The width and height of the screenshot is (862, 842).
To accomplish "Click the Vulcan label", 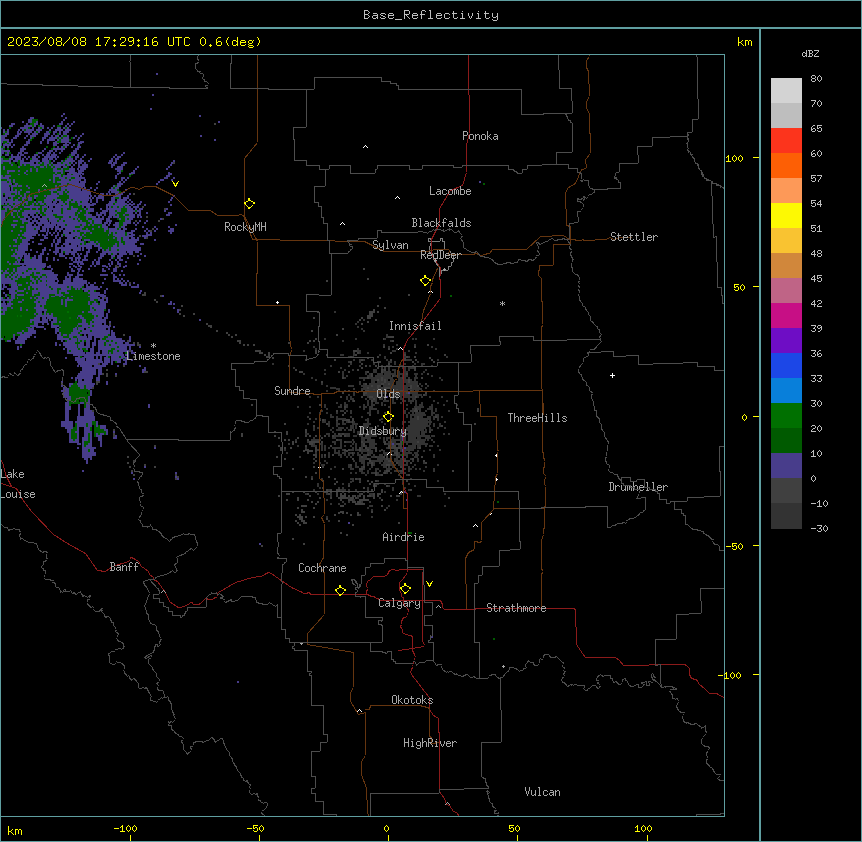I will click(x=542, y=792).
